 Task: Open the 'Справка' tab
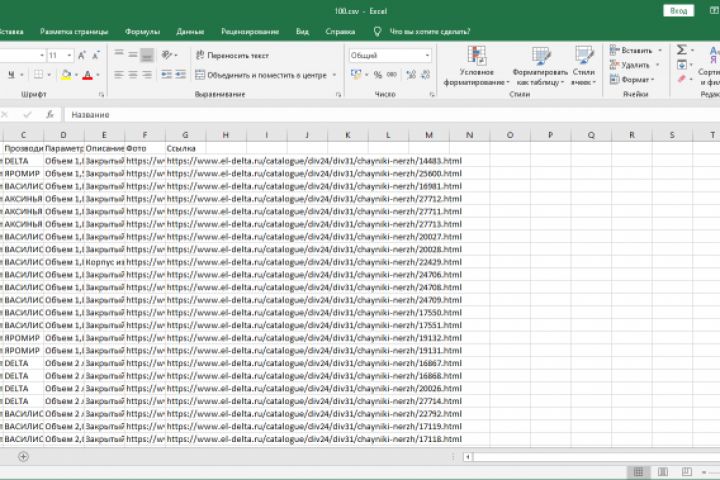340,32
